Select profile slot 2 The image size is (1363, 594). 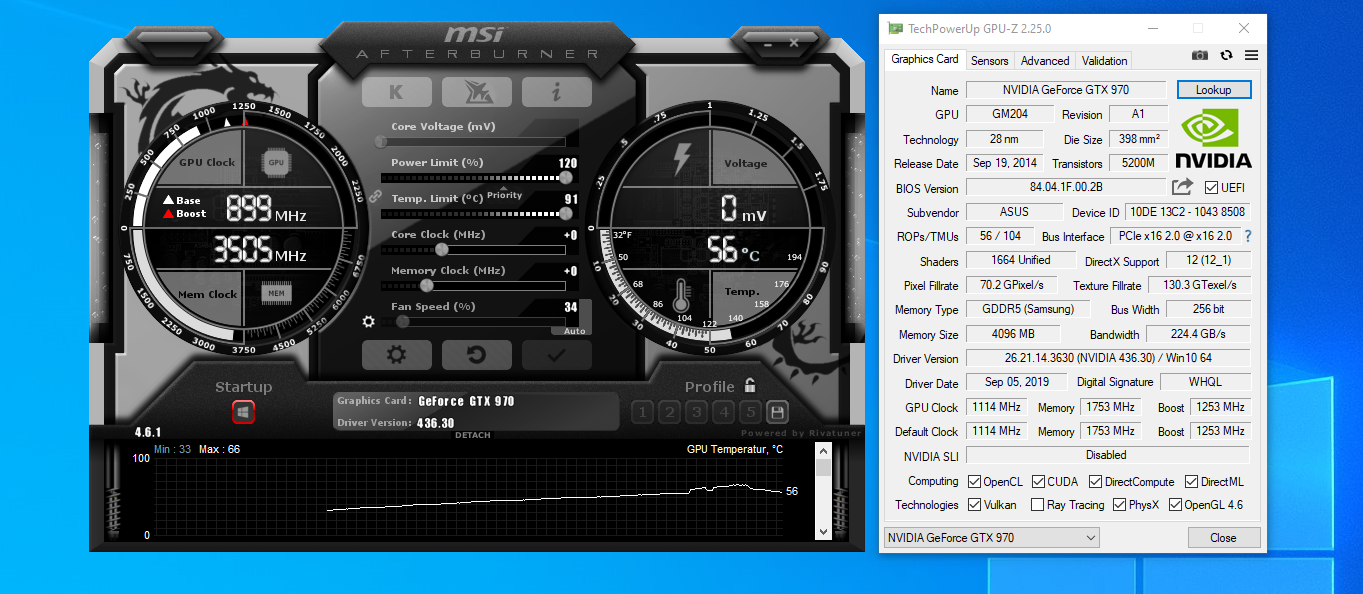pyautogui.click(x=669, y=411)
